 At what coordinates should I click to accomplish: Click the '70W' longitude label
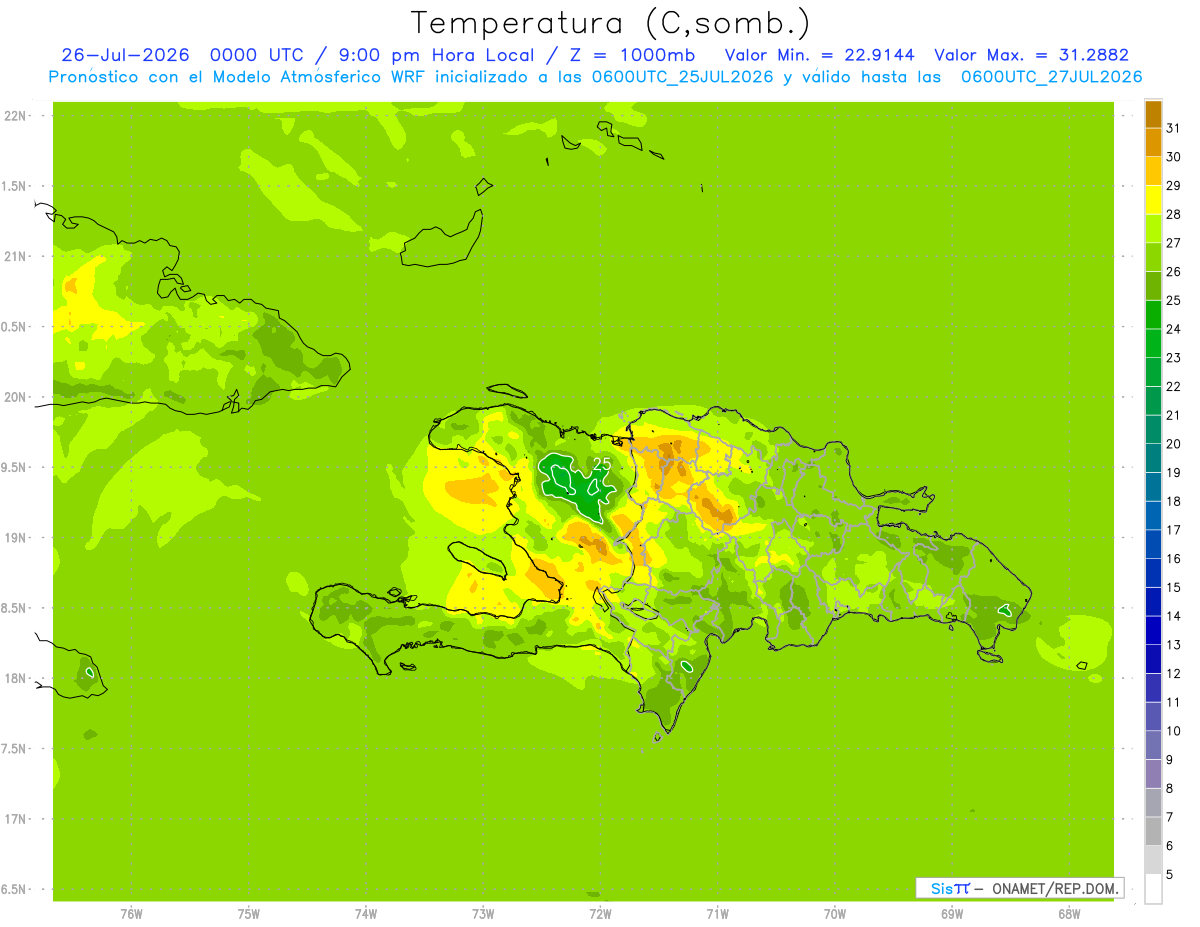835,913
